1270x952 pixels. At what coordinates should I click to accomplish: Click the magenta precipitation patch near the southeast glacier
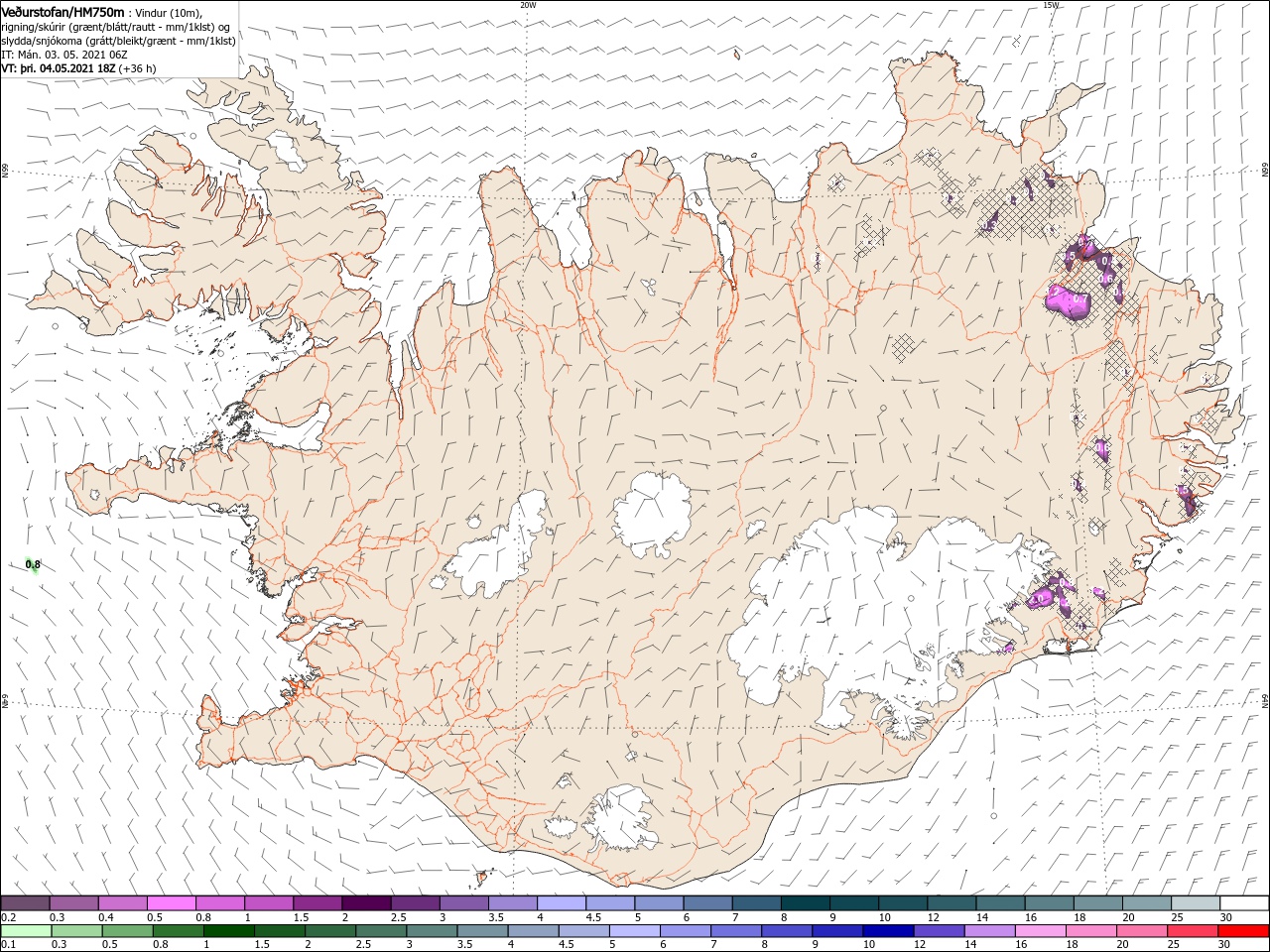(x=1042, y=597)
